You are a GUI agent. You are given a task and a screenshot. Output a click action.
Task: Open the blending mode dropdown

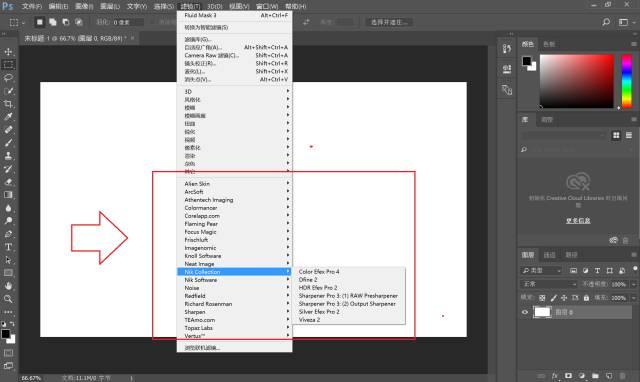coord(549,284)
